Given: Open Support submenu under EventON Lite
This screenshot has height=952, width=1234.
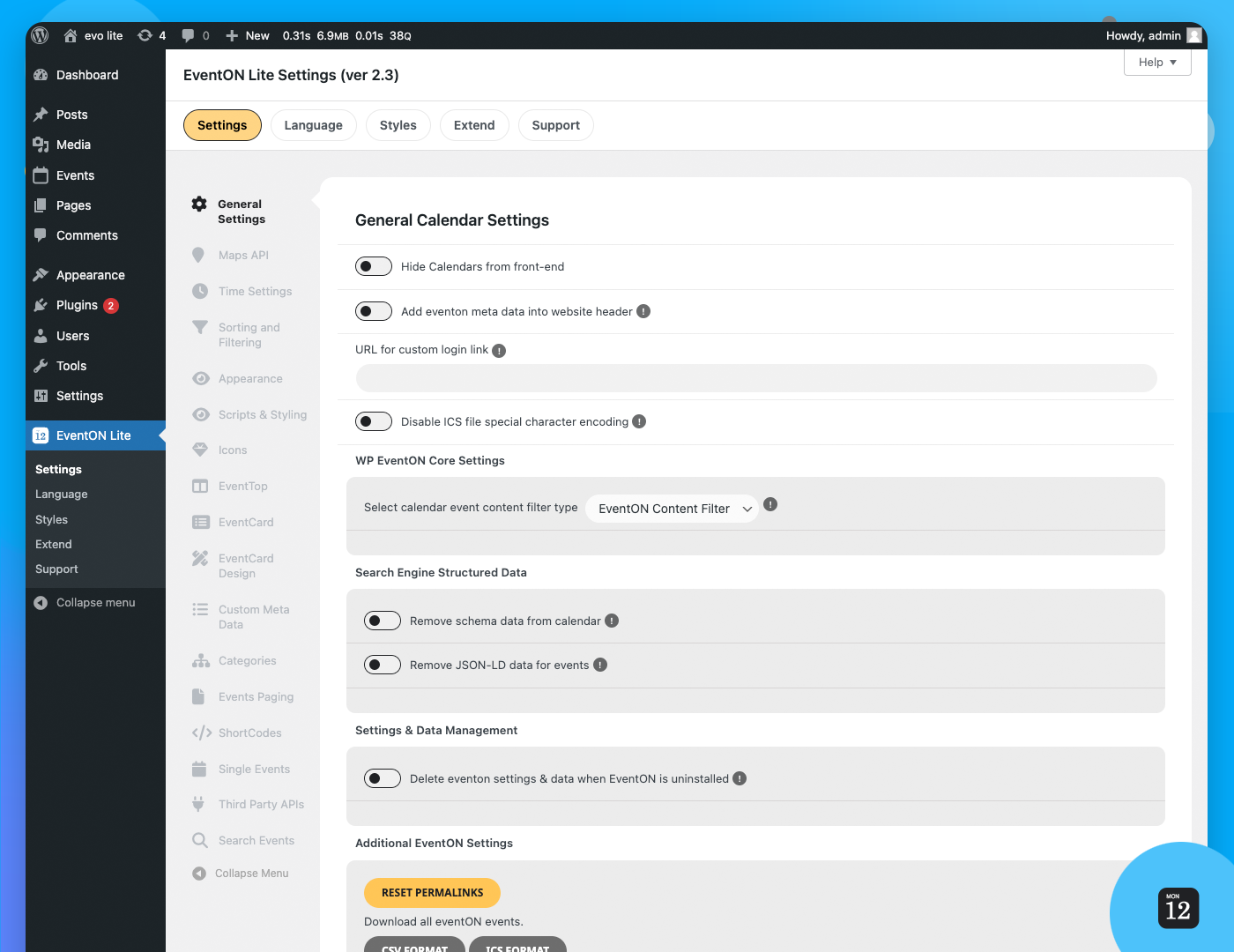Looking at the screenshot, I should (57, 569).
